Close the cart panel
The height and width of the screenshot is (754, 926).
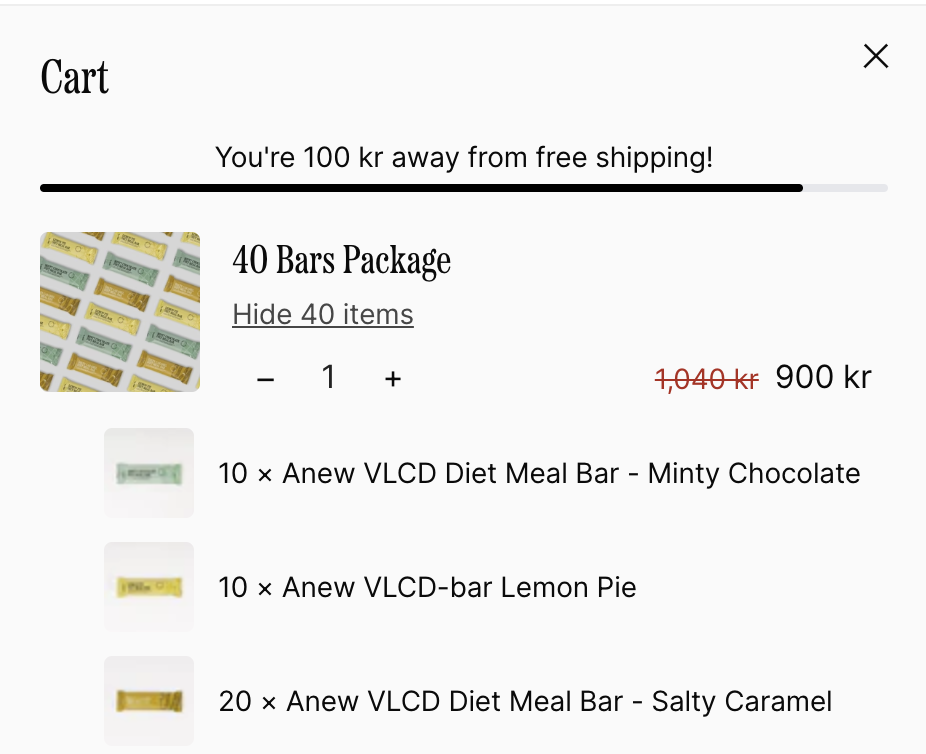(876, 56)
